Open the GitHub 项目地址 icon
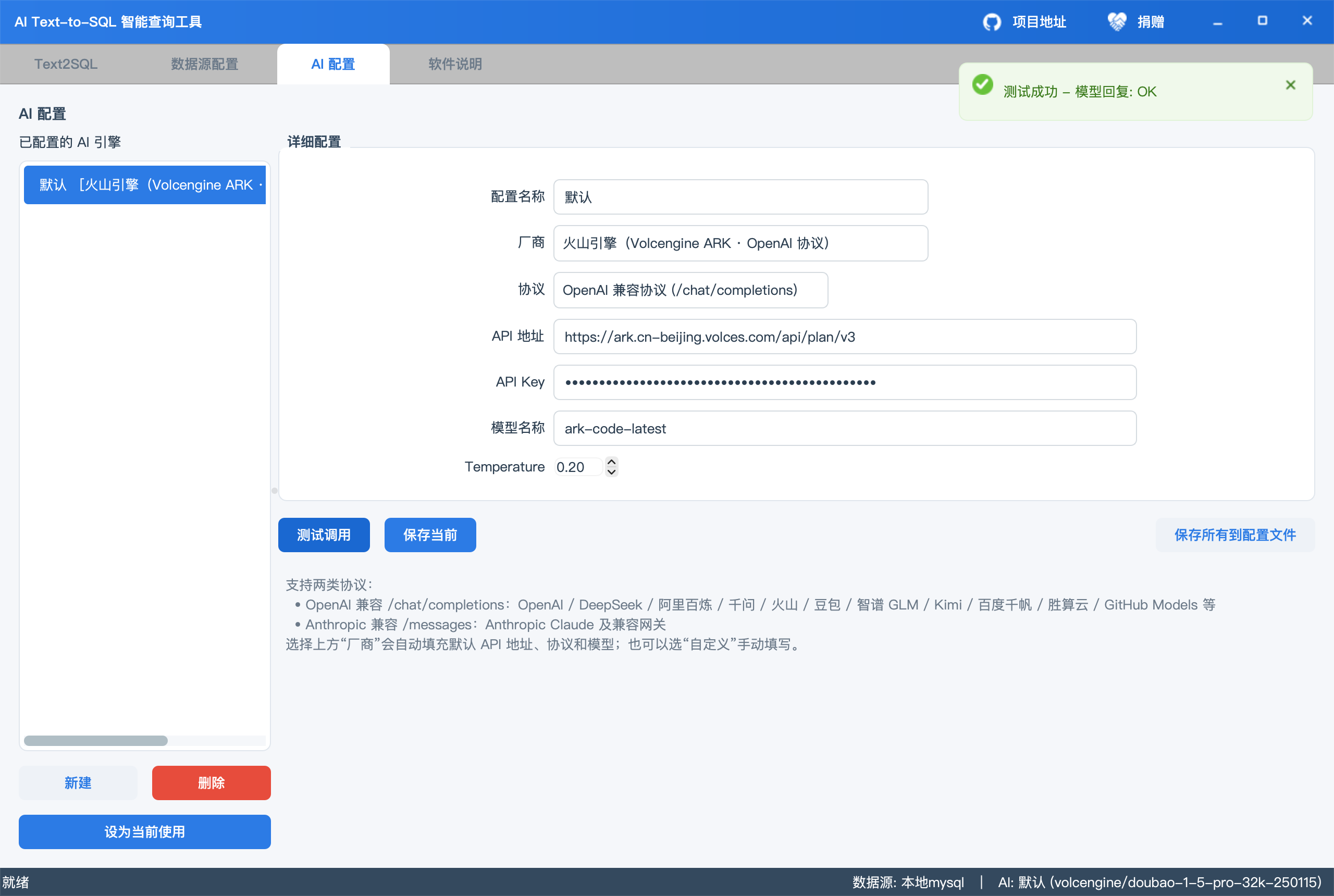 992,22
